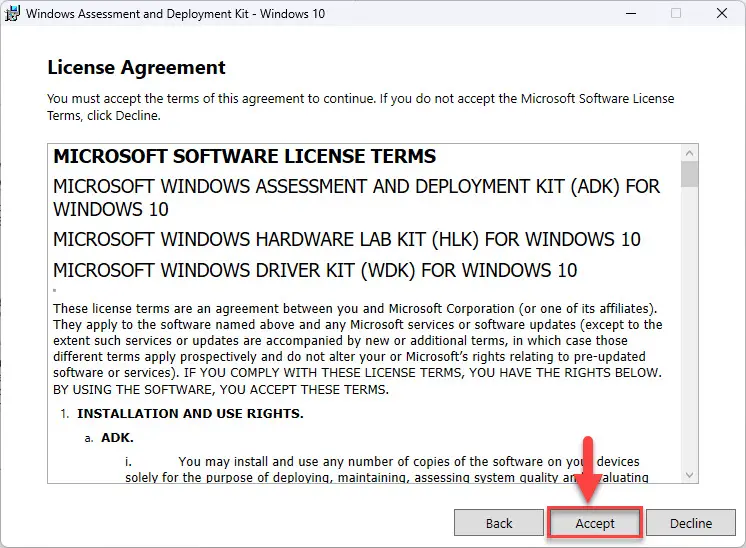Click the license scrollbar up arrow
Viewport: 746px width, 548px height.
pyautogui.click(x=689, y=153)
